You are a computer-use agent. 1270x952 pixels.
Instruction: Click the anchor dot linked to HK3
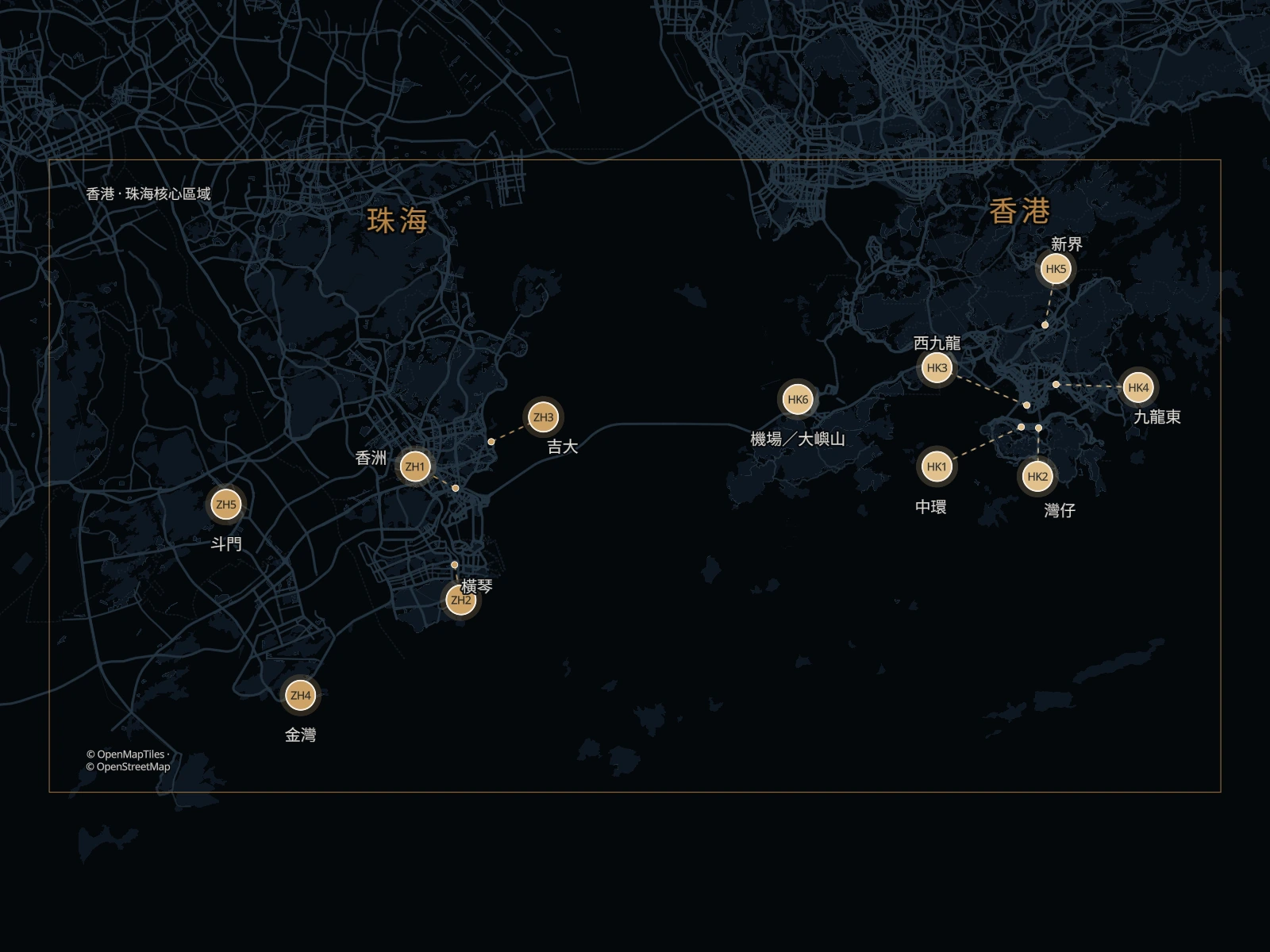(1026, 405)
